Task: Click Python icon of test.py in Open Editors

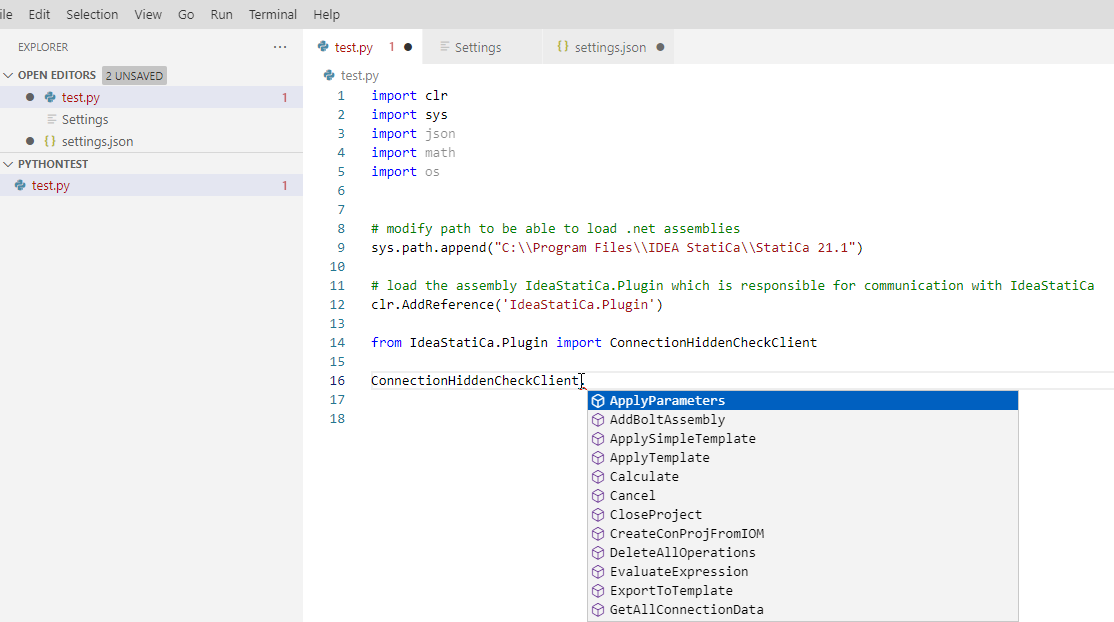Action: point(50,97)
